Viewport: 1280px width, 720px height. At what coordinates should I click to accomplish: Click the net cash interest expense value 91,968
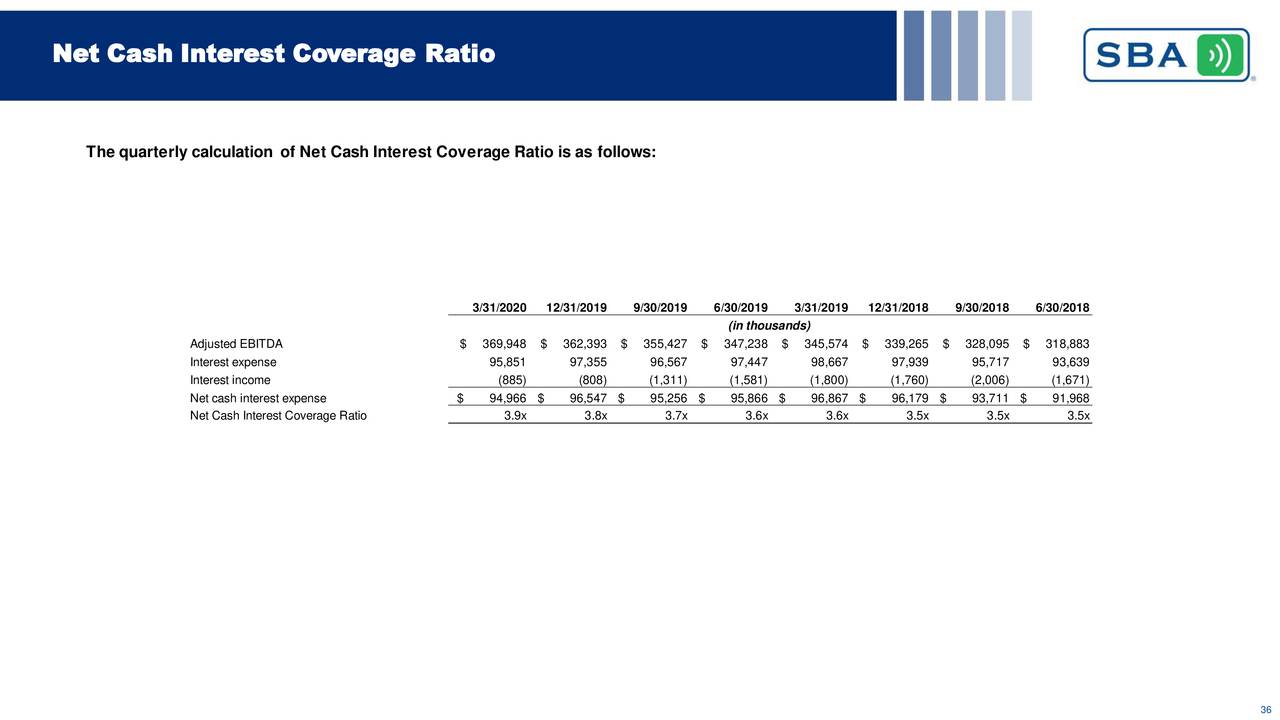(x=1071, y=398)
